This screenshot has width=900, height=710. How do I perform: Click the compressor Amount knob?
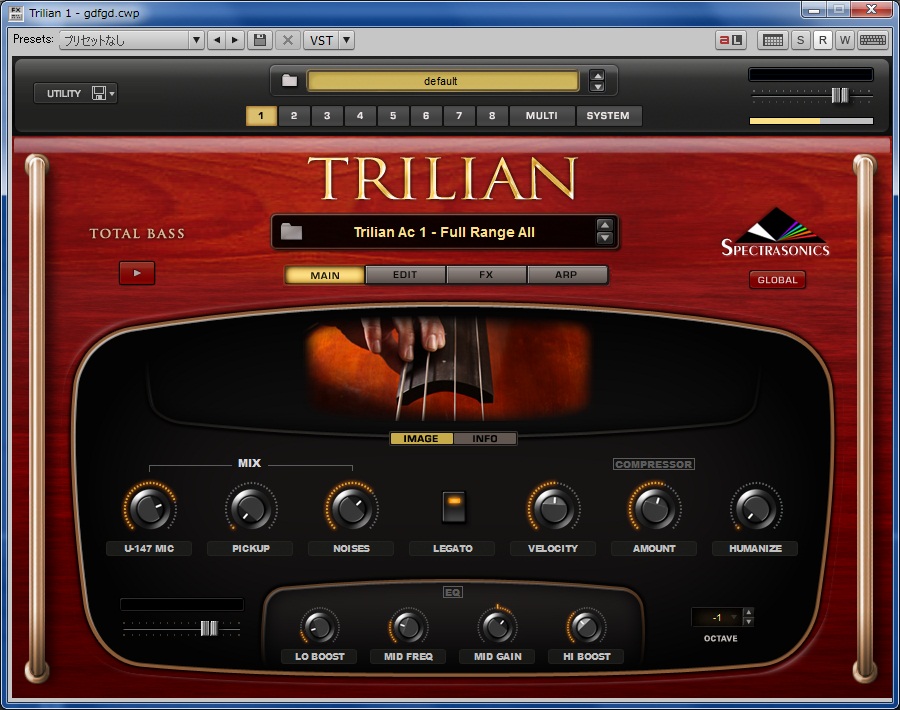[x=655, y=508]
